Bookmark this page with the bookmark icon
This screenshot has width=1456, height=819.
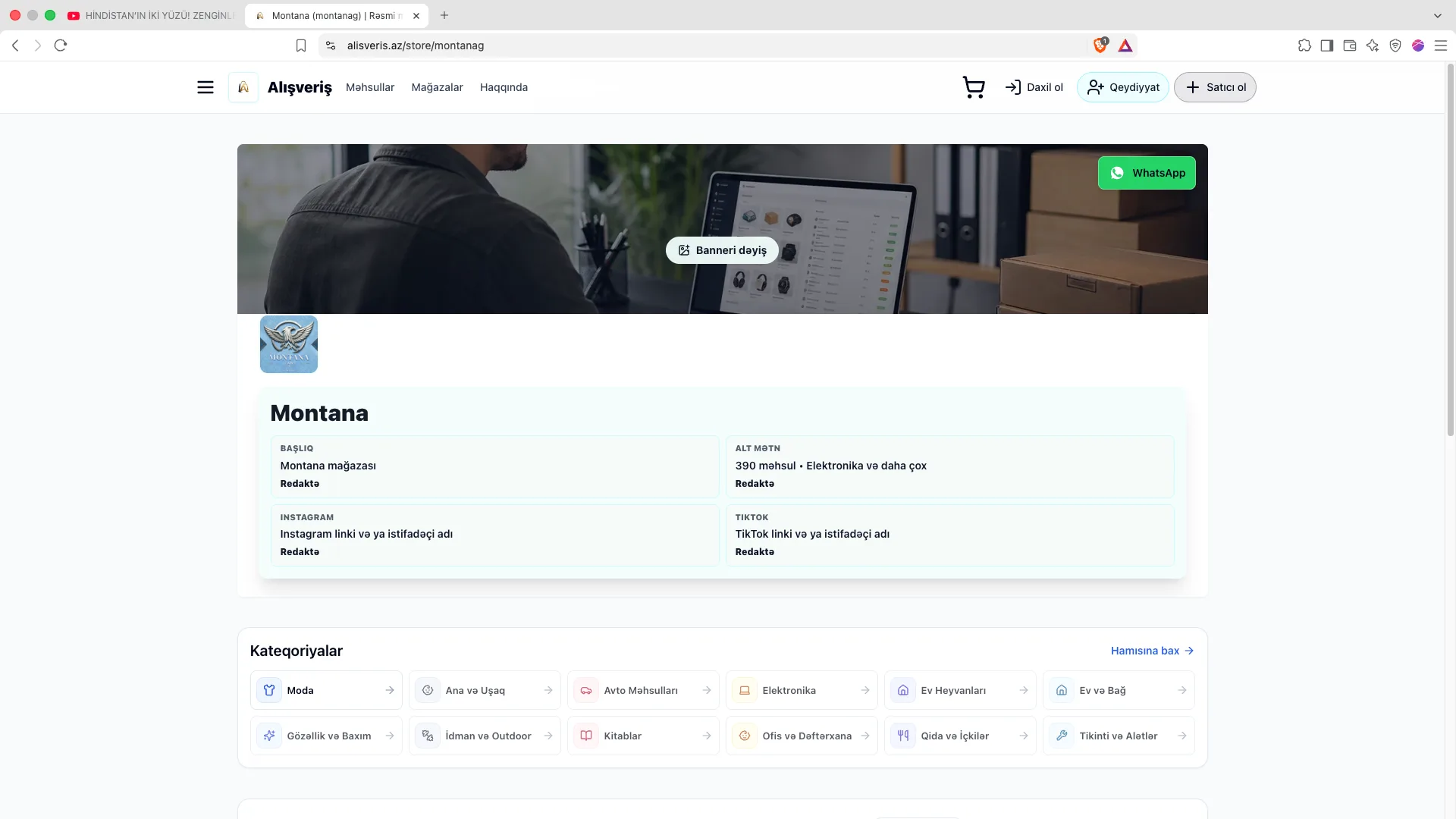(x=301, y=45)
